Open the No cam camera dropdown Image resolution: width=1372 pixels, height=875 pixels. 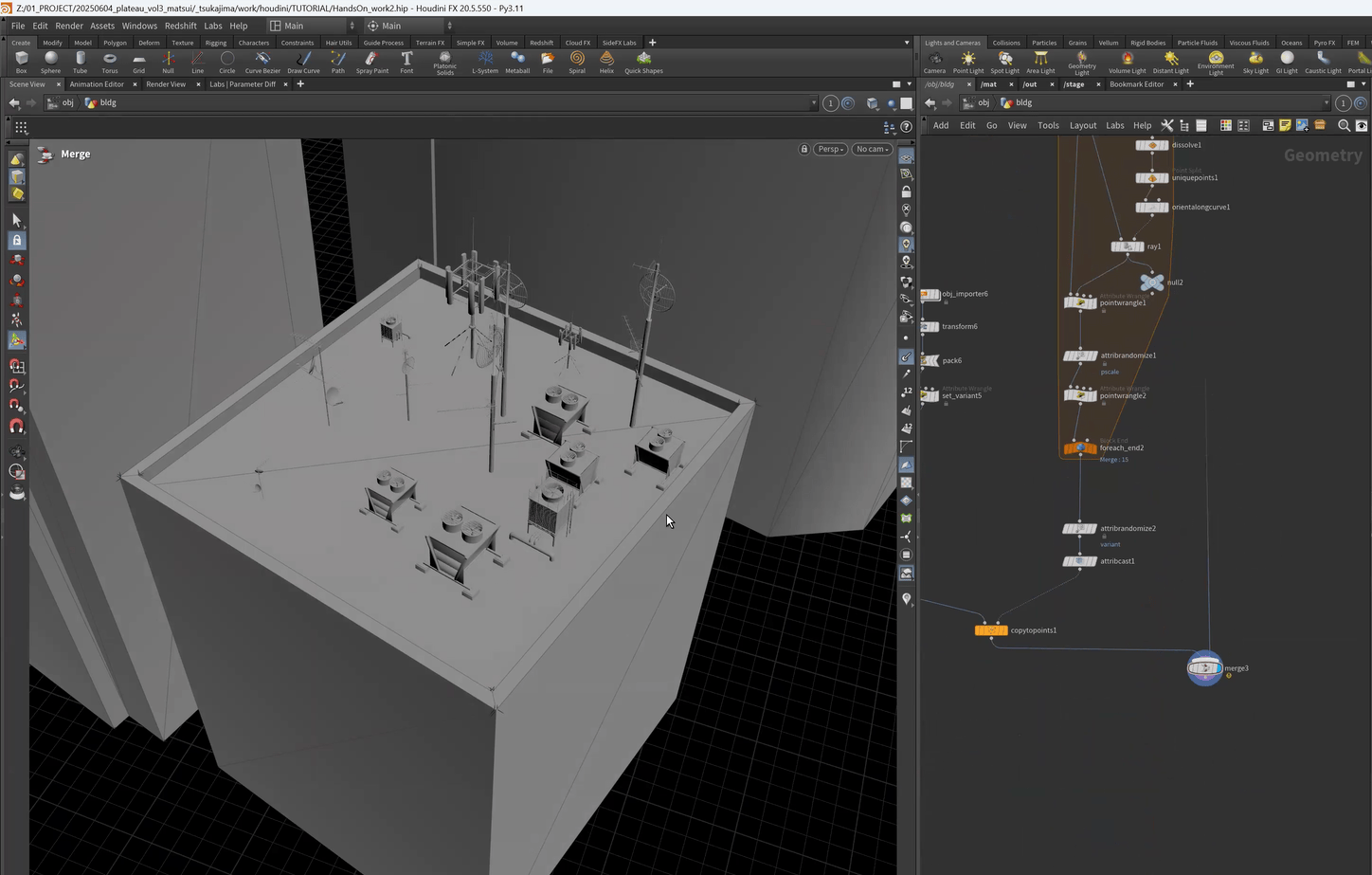pyautogui.click(x=872, y=149)
